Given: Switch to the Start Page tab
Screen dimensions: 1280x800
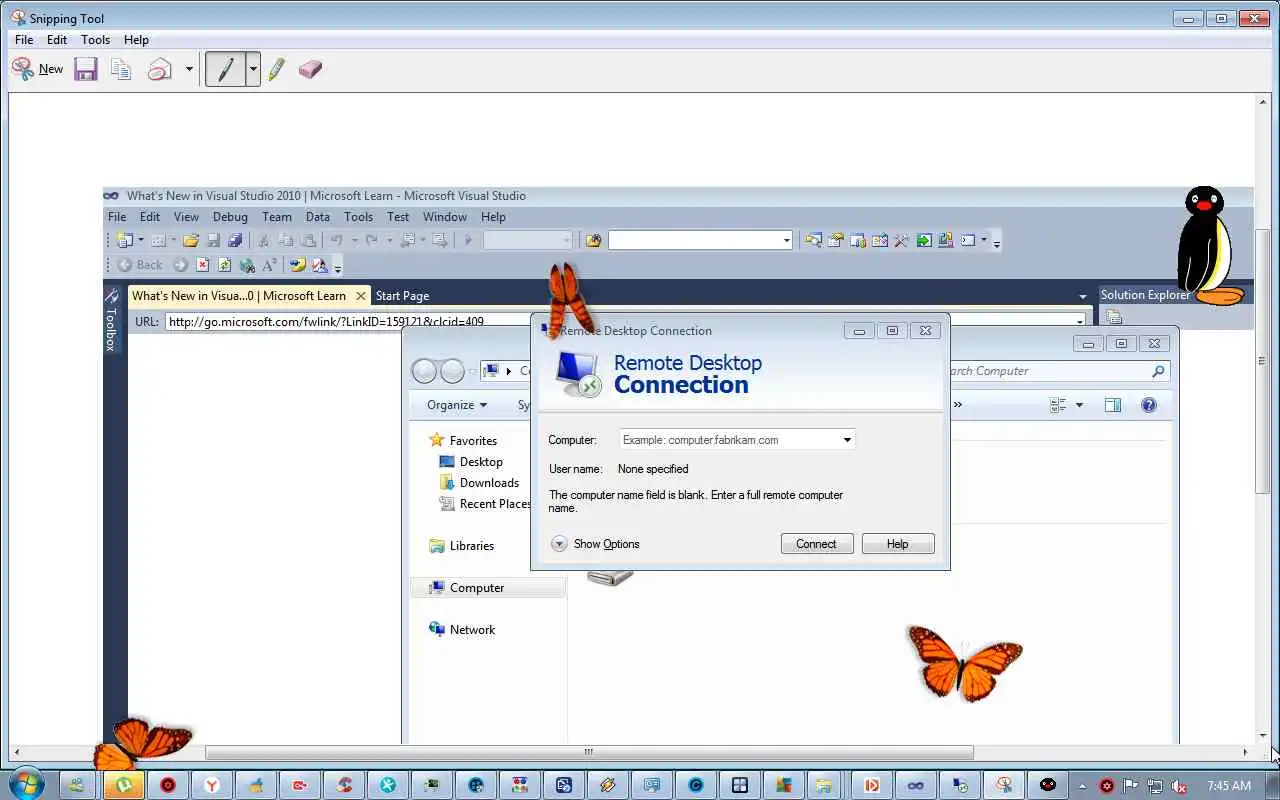Looking at the screenshot, I should tap(402, 296).
